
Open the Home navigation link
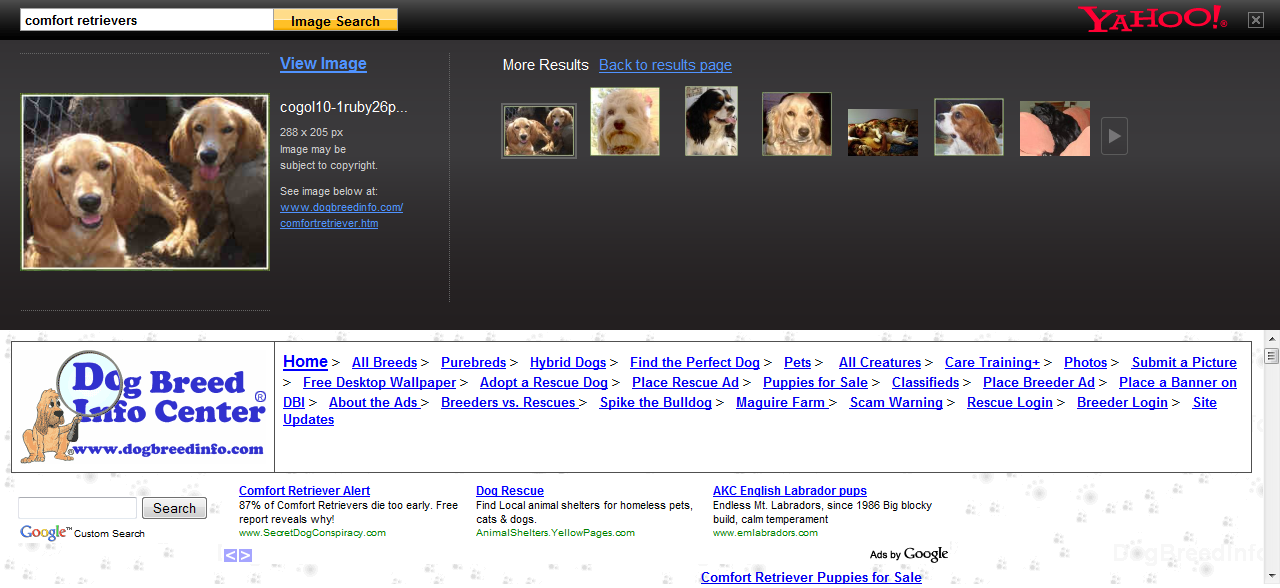pos(306,362)
